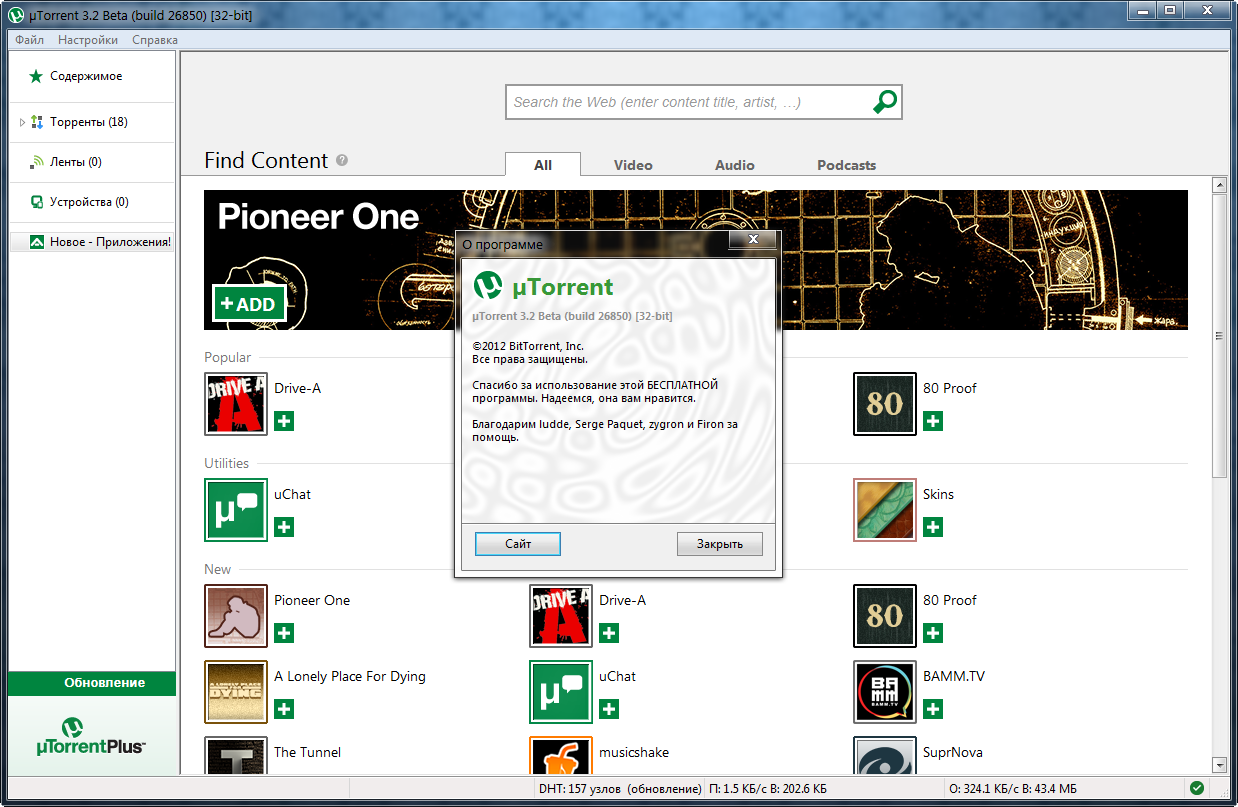1238x807 pixels.
Task: Click the green plus under Skins
Action: point(933,527)
